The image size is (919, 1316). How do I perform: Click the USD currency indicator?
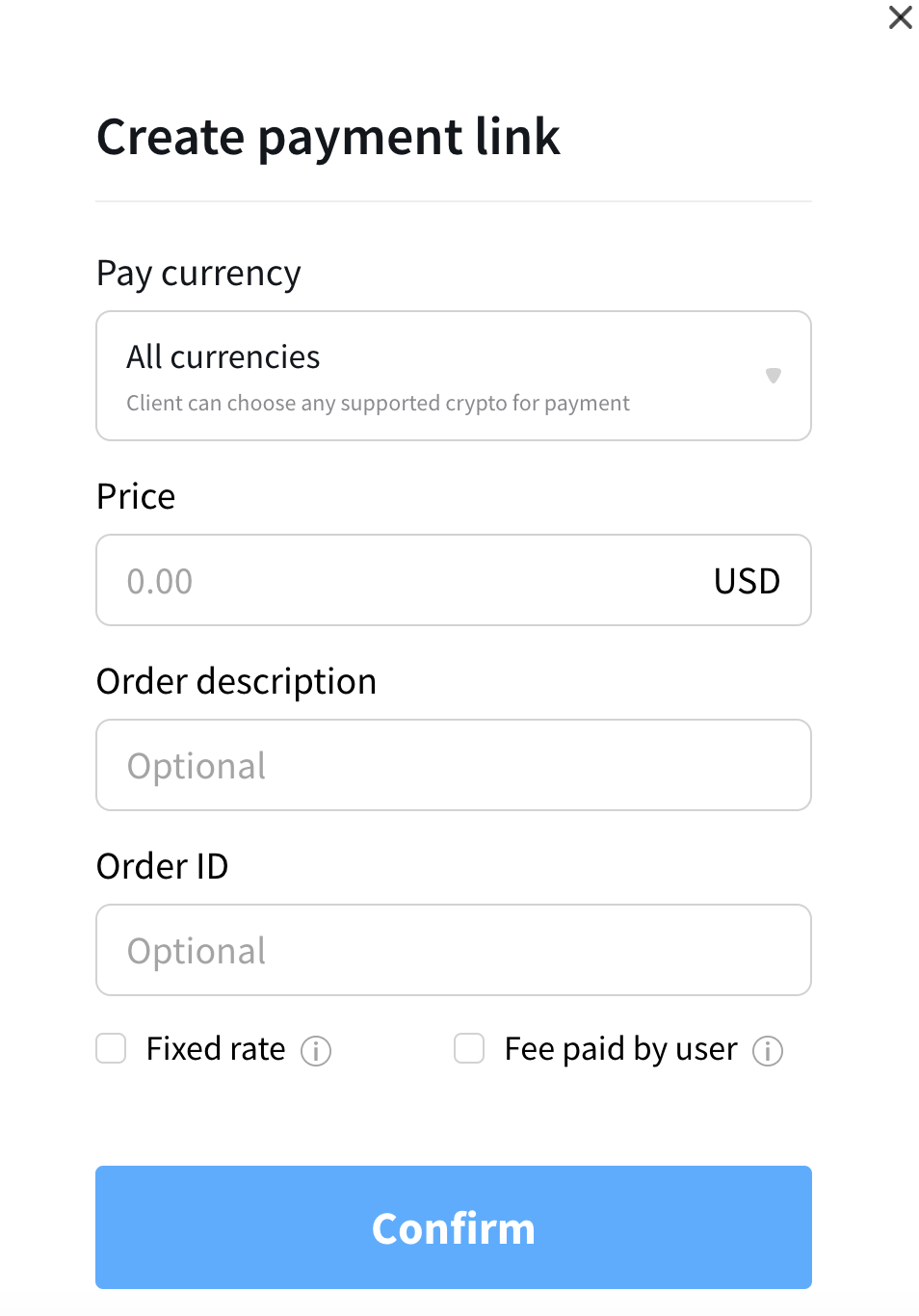pyautogui.click(x=747, y=581)
